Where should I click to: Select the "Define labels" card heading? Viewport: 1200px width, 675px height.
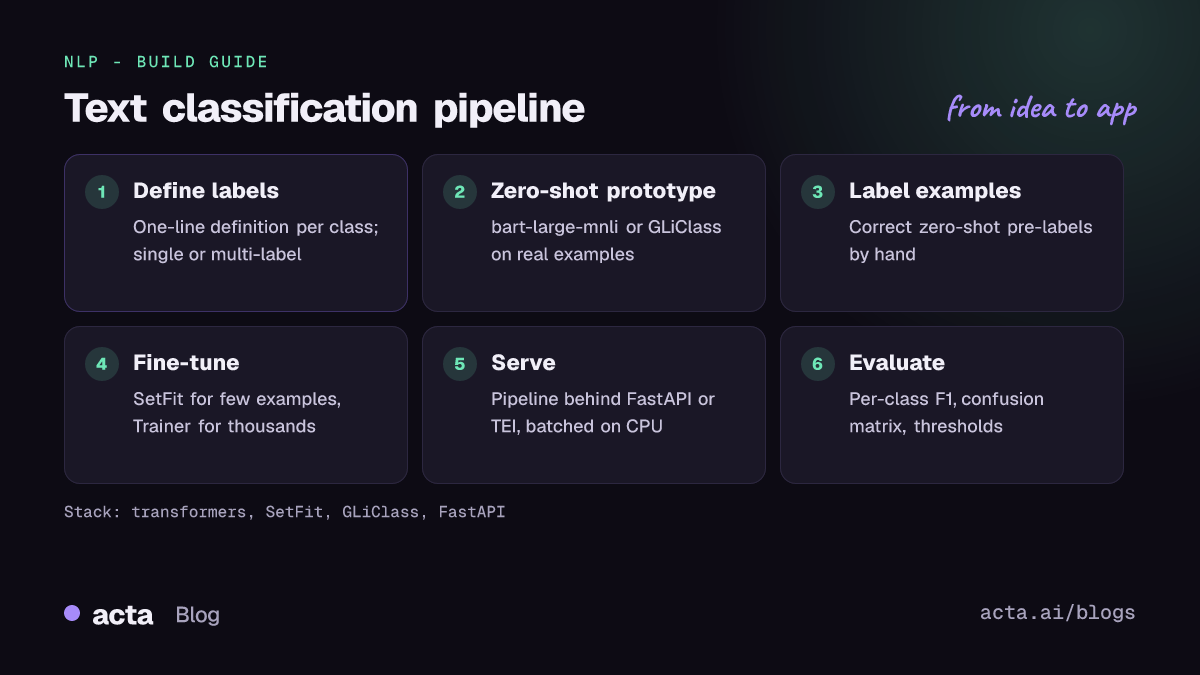(x=206, y=191)
